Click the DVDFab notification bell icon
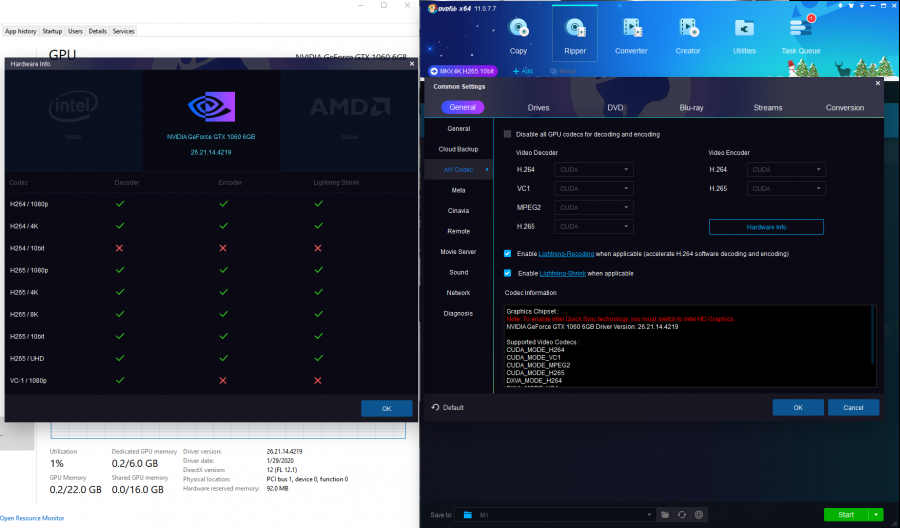This screenshot has height=528, width=900. click(840, 6)
